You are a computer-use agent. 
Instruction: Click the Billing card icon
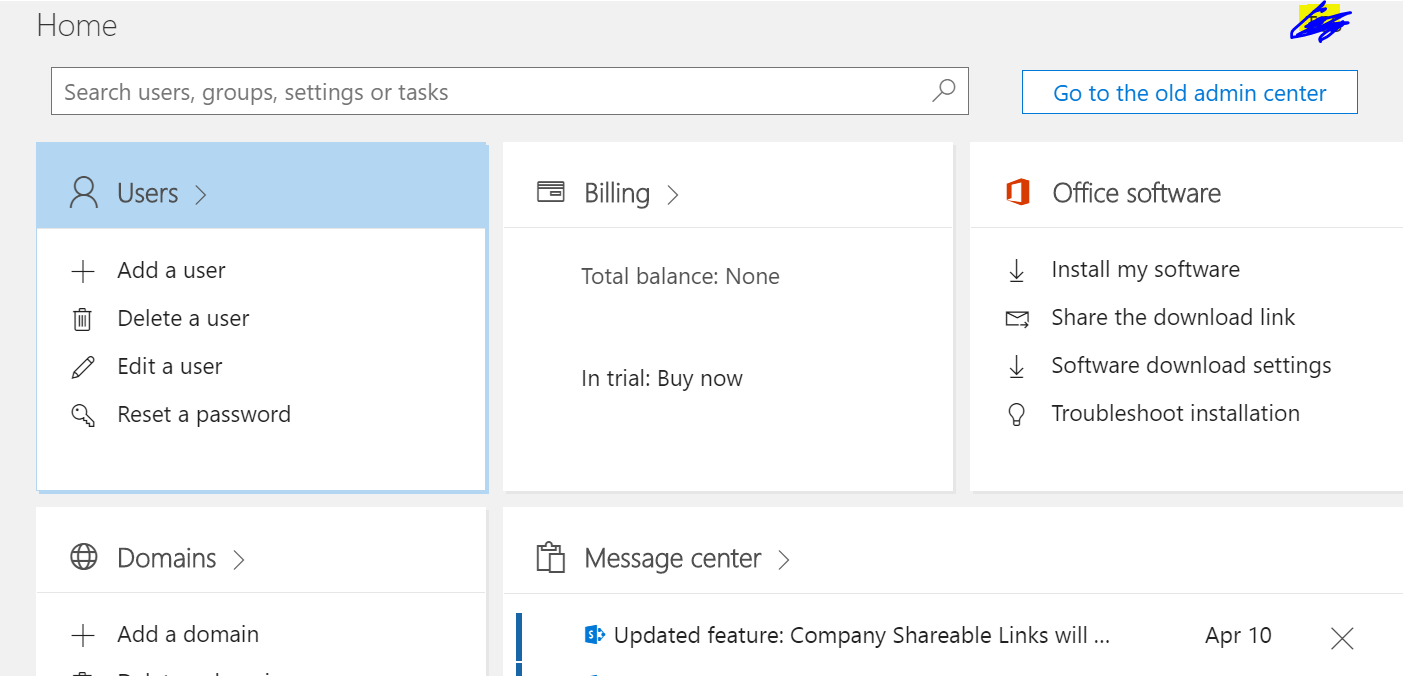(551, 192)
